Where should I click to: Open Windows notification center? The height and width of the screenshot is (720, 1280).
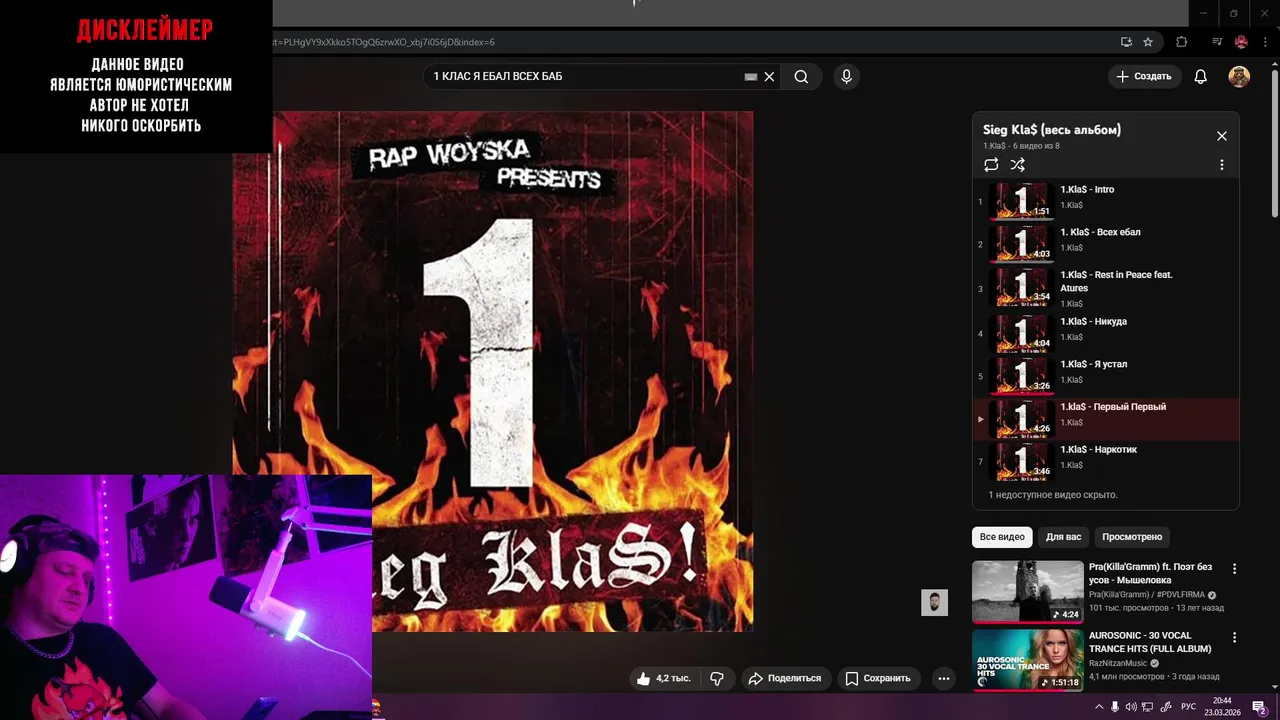(x=1260, y=707)
